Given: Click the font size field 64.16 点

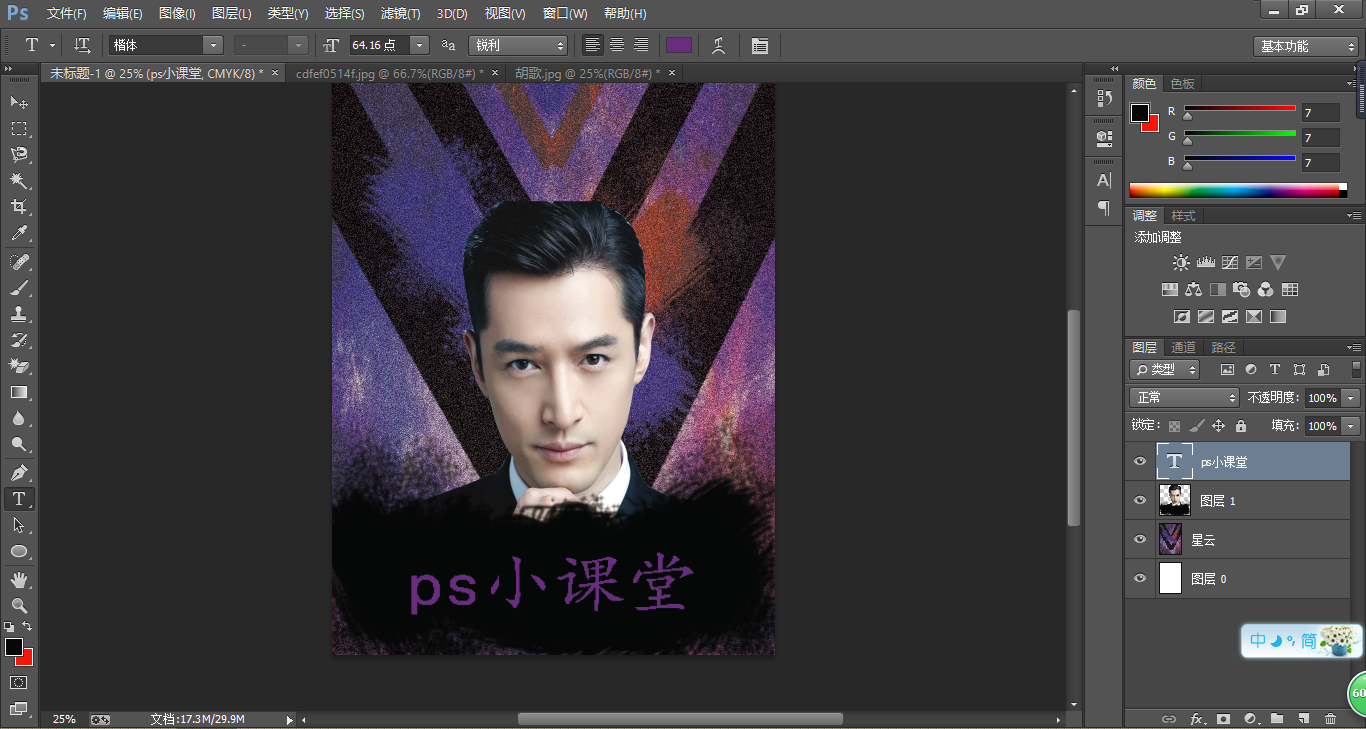Looking at the screenshot, I should click(378, 45).
